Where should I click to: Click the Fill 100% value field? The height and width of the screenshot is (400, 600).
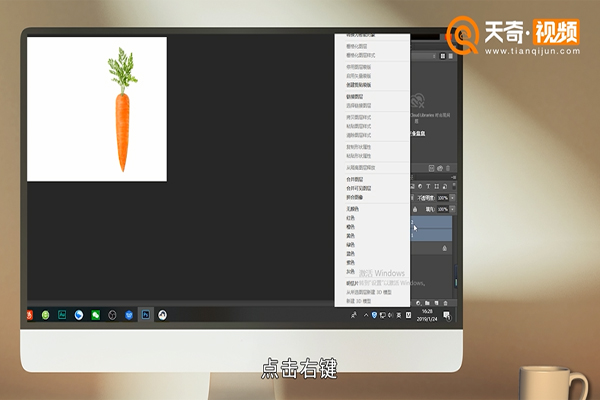(443, 209)
